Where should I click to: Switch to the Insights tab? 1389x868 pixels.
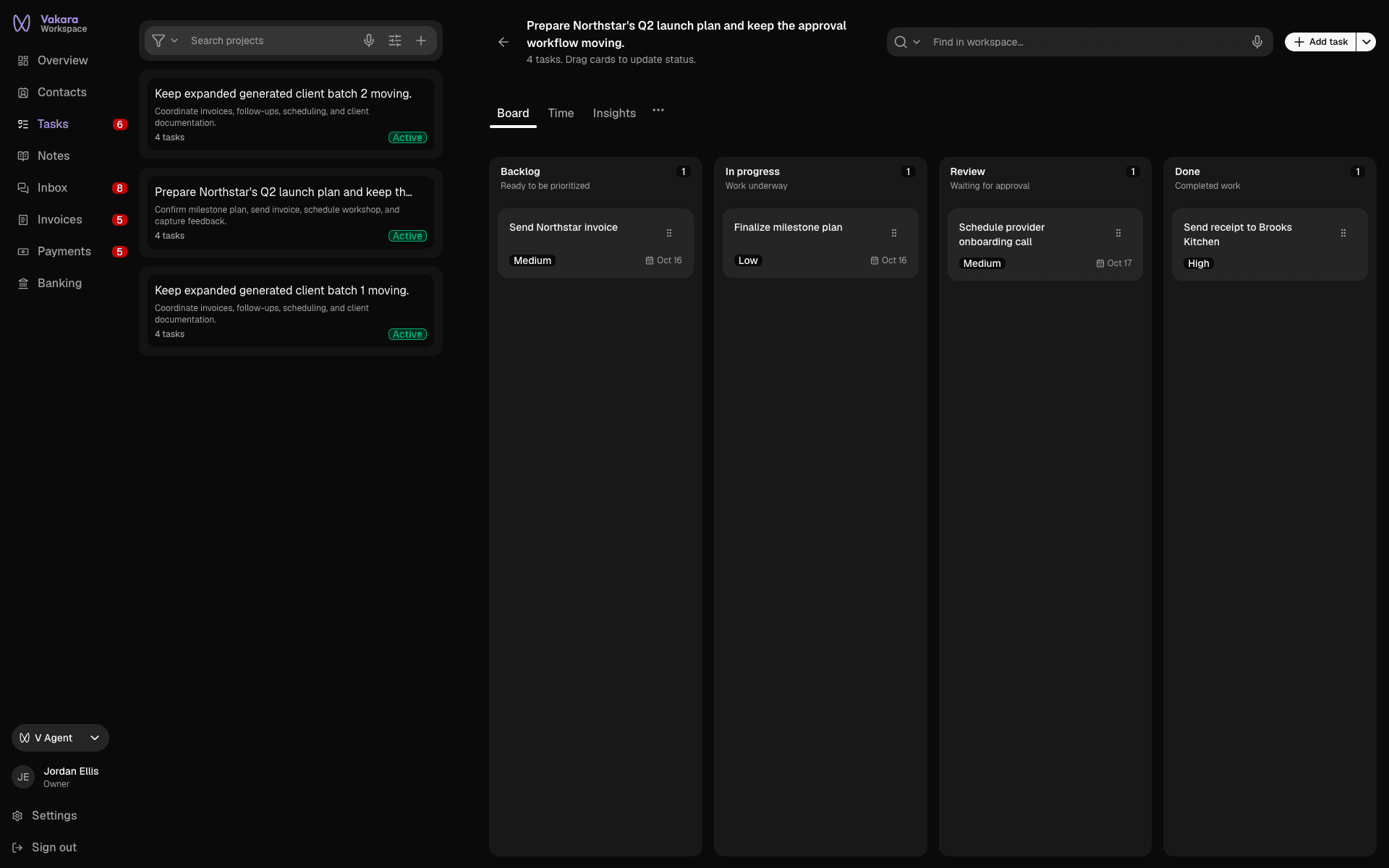tap(614, 114)
